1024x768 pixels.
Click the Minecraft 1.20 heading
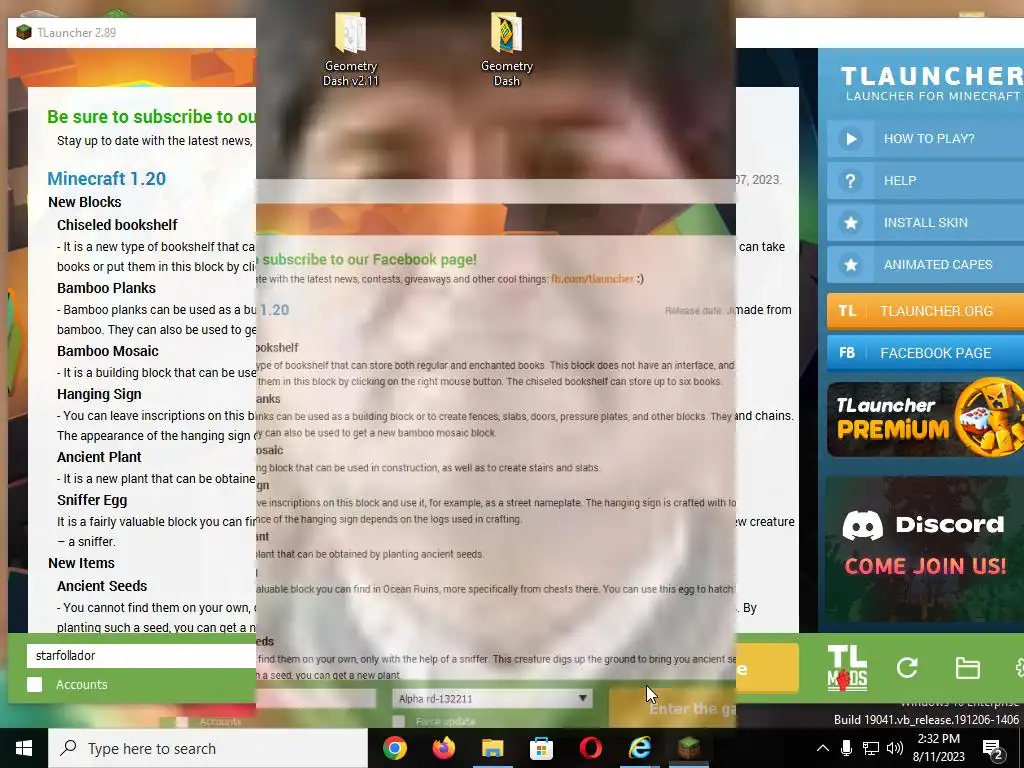106,178
